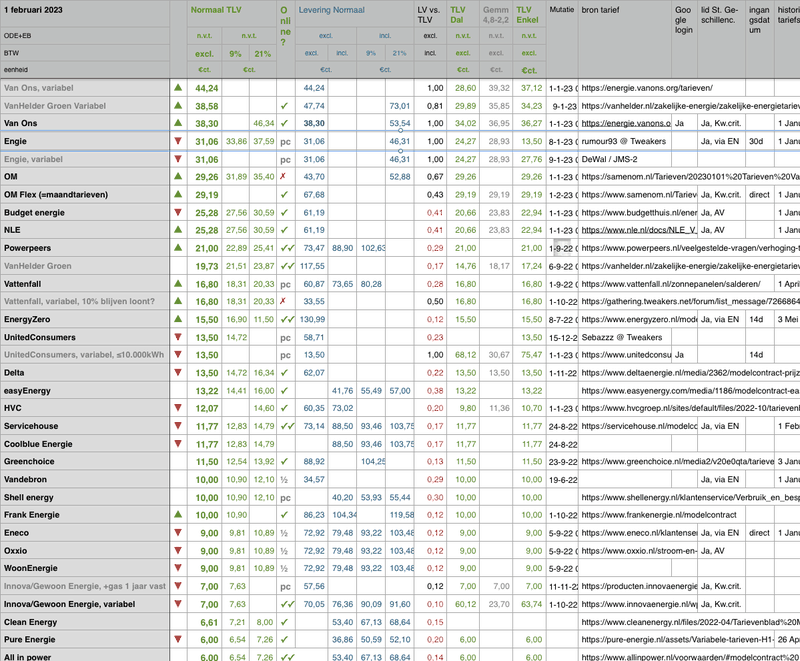Select the 'Shell energy' supplier name cell
Viewport: 800px width, 661px height.
click(85, 497)
